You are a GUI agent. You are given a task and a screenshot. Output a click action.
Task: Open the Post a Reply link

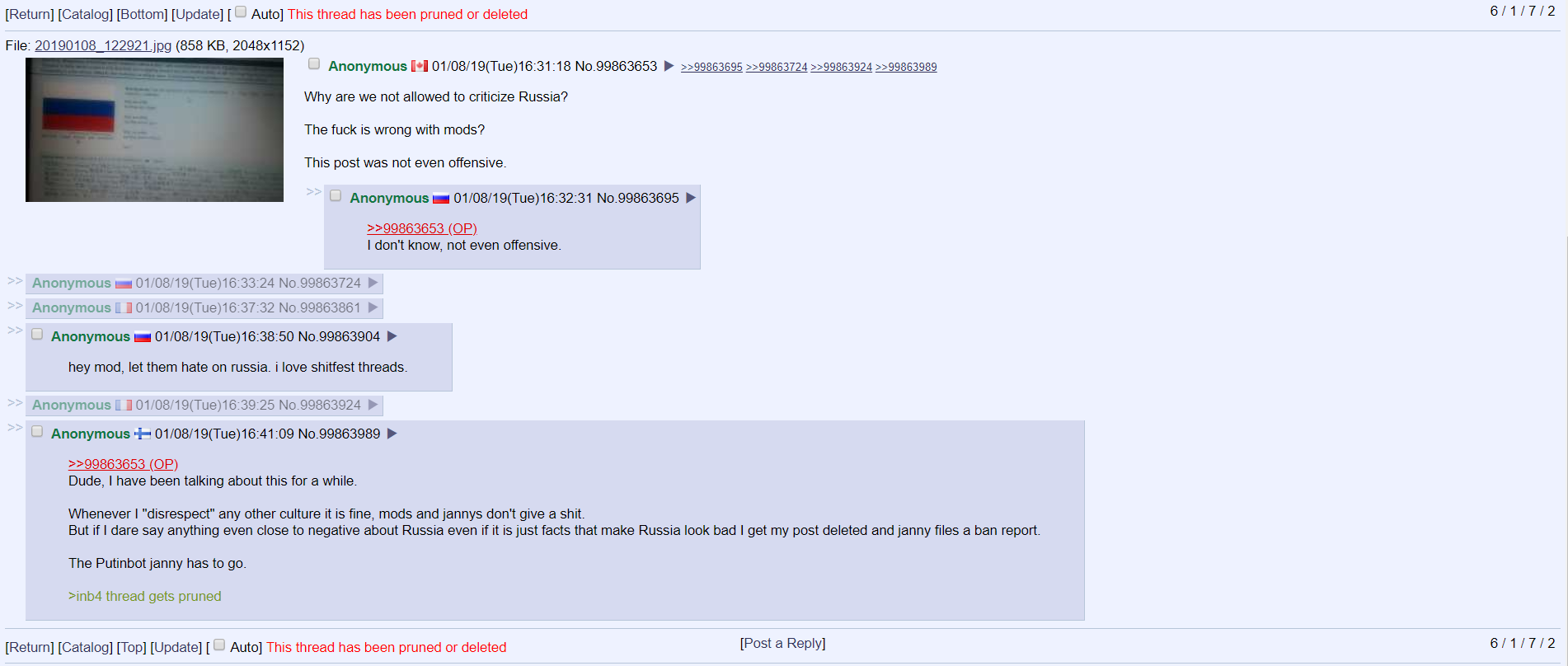(782, 643)
